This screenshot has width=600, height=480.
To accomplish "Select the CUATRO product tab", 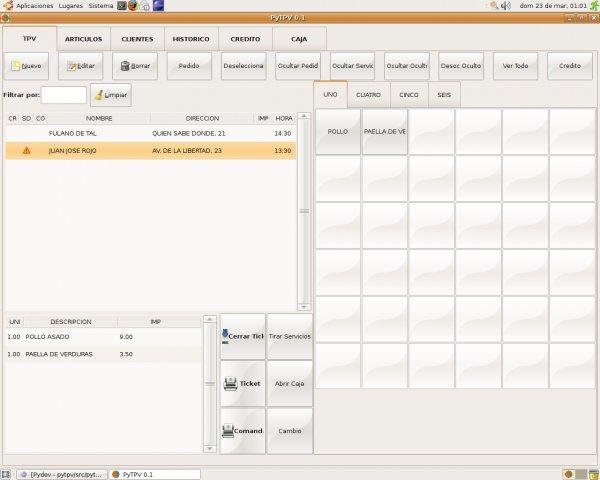I will (x=367, y=95).
